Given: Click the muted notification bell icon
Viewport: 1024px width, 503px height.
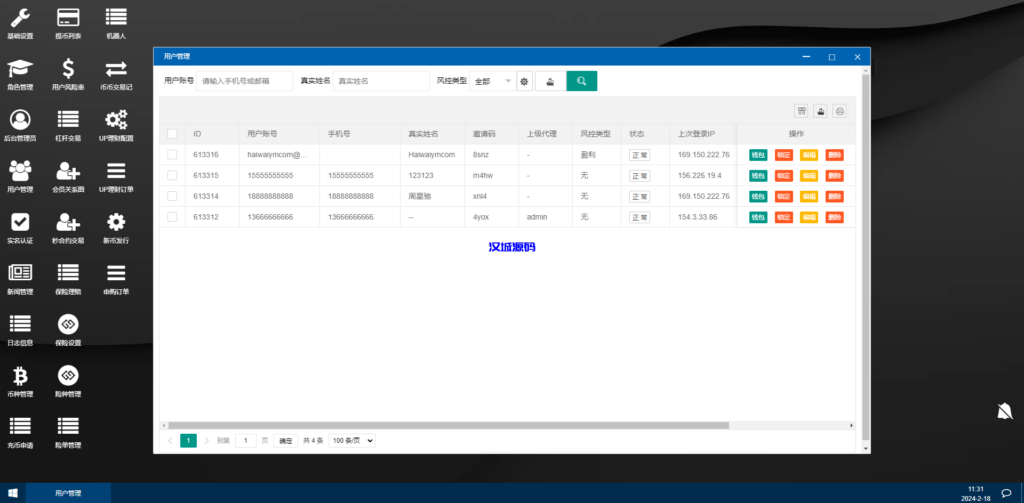Looking at the screenshot, I should 1004,411.
